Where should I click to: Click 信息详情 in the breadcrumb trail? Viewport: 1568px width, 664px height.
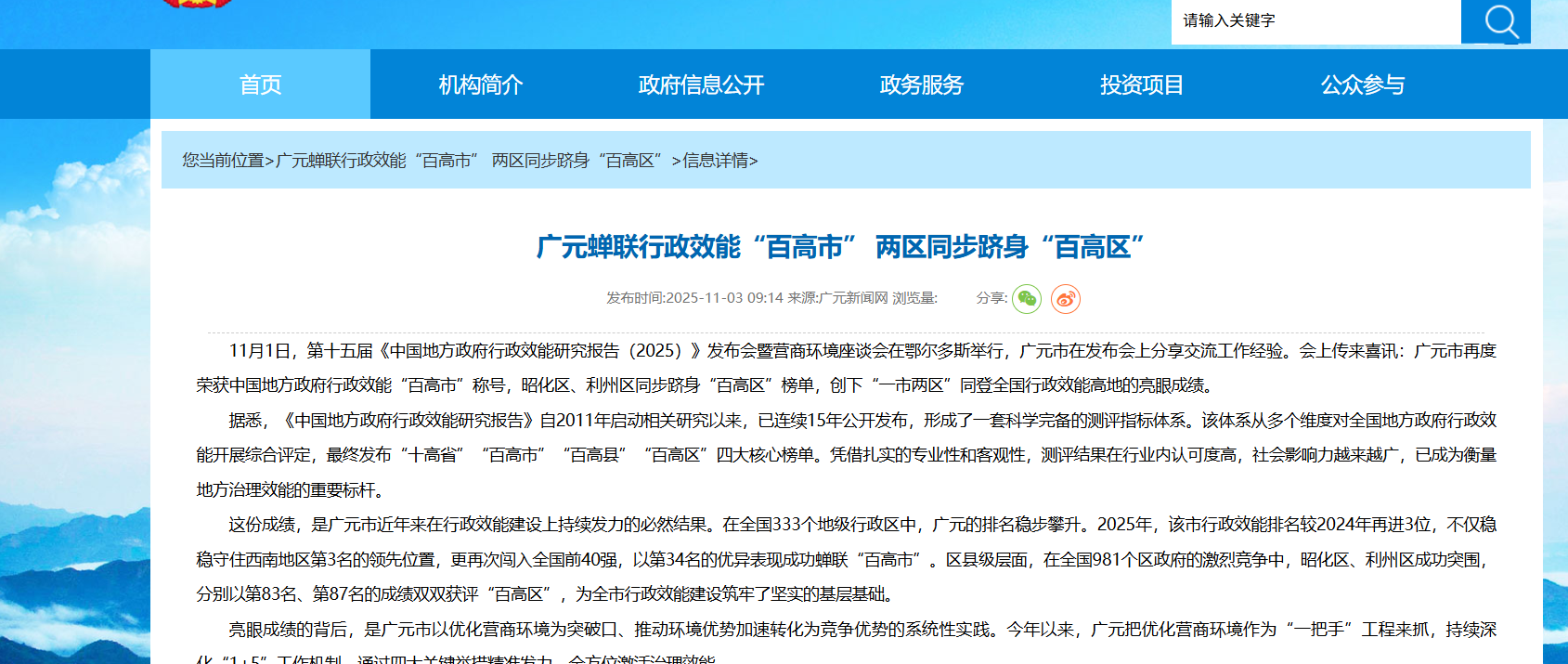point(715,161)
